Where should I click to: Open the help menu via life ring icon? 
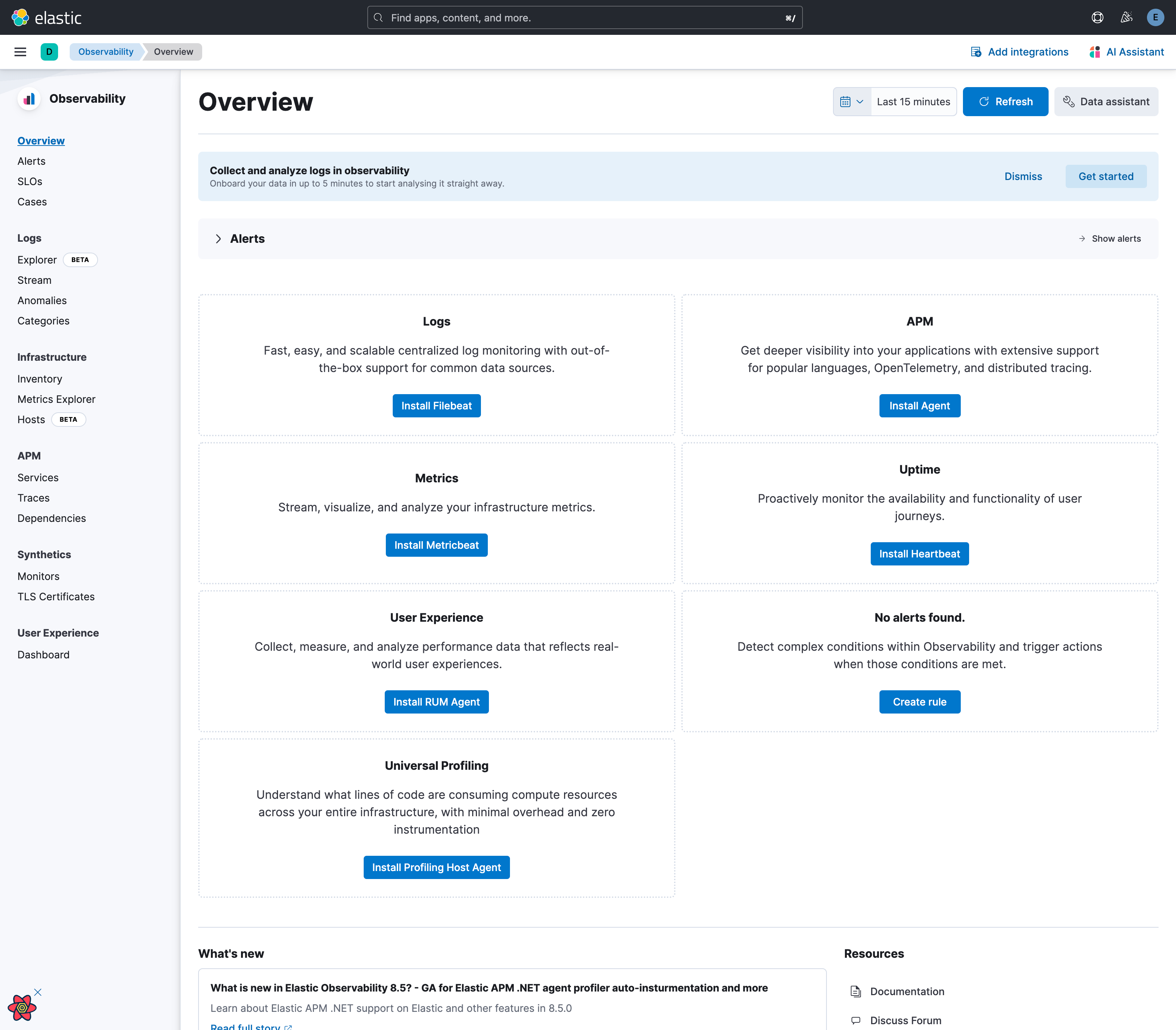[x=1097, y=17]
